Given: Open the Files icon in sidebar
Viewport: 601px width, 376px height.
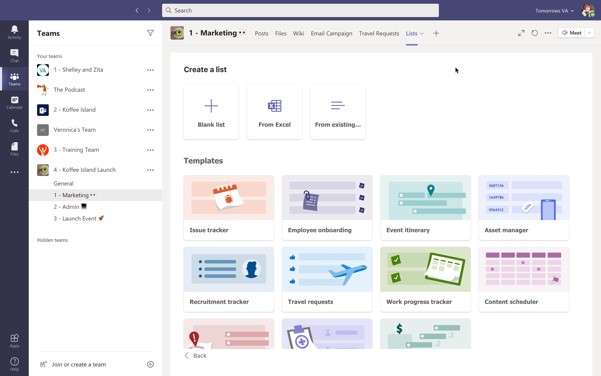Looking at the screenshot, I should click(14, 149).
